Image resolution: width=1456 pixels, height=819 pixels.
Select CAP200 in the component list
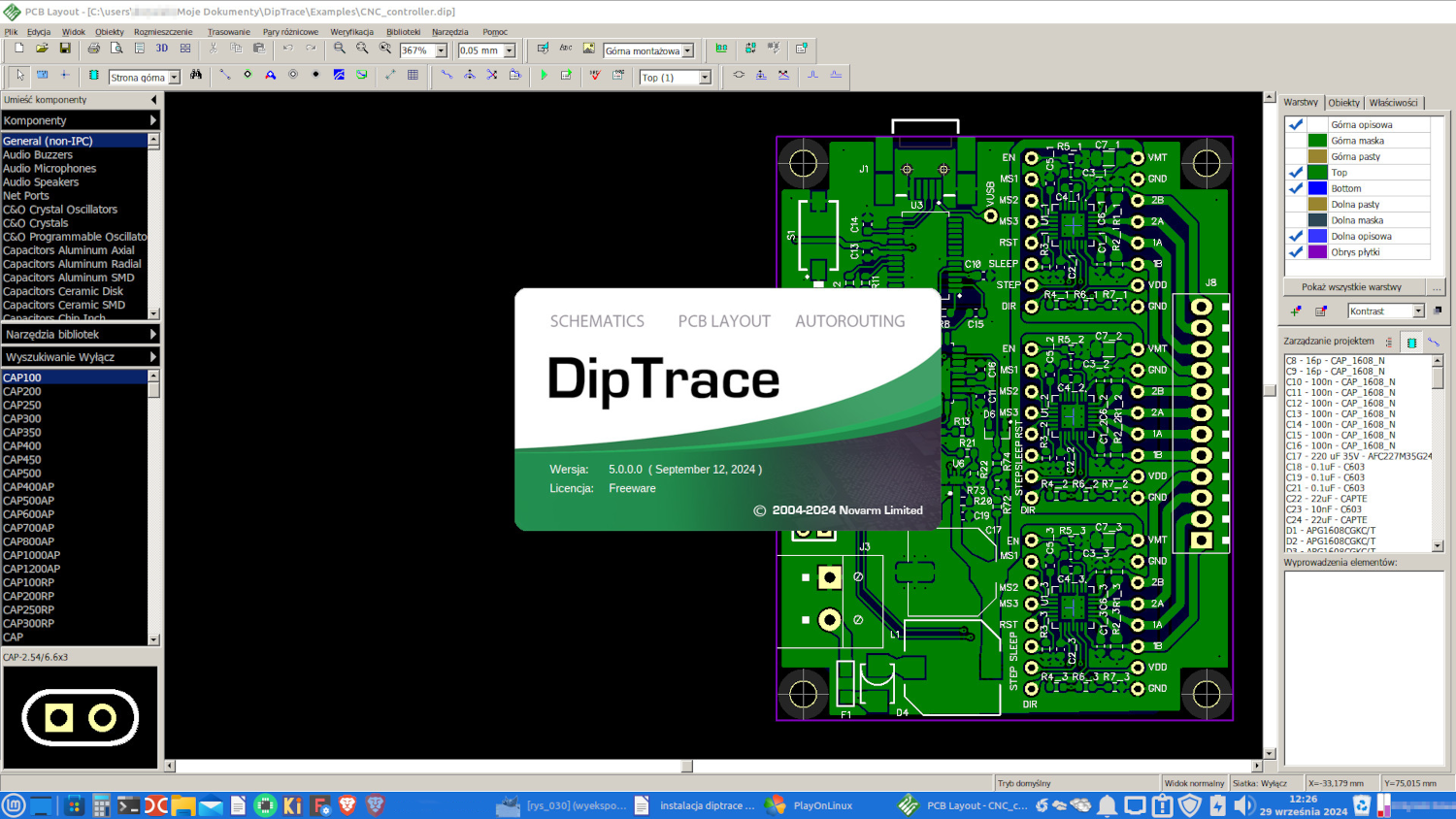pos(21,391)
